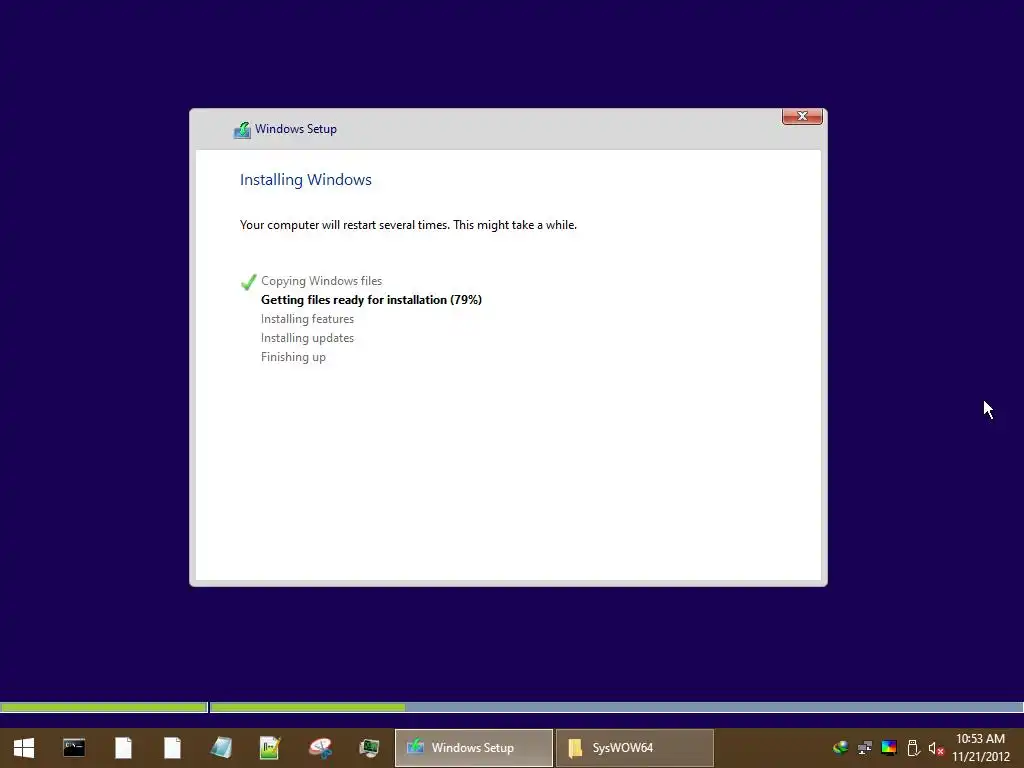1024x768 pixels.
Task: Click the 'Windows Setup' title text
Action: pyautogui.click(x=296, y=129)
